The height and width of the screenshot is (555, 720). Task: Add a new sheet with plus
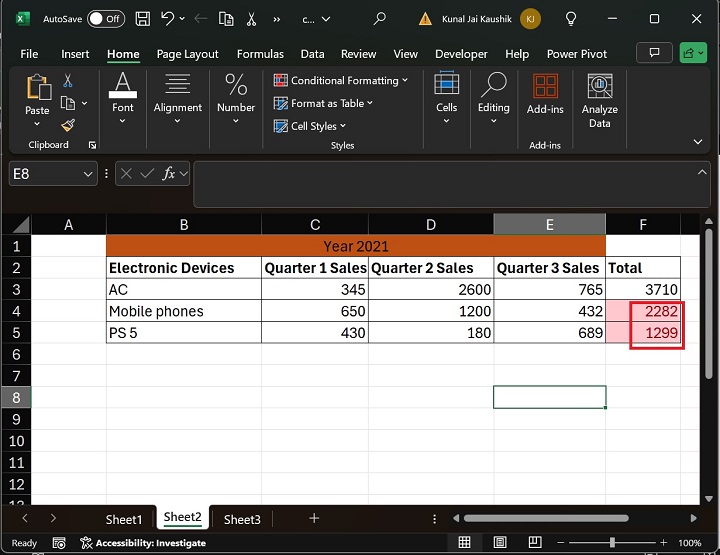coord(314,518)
